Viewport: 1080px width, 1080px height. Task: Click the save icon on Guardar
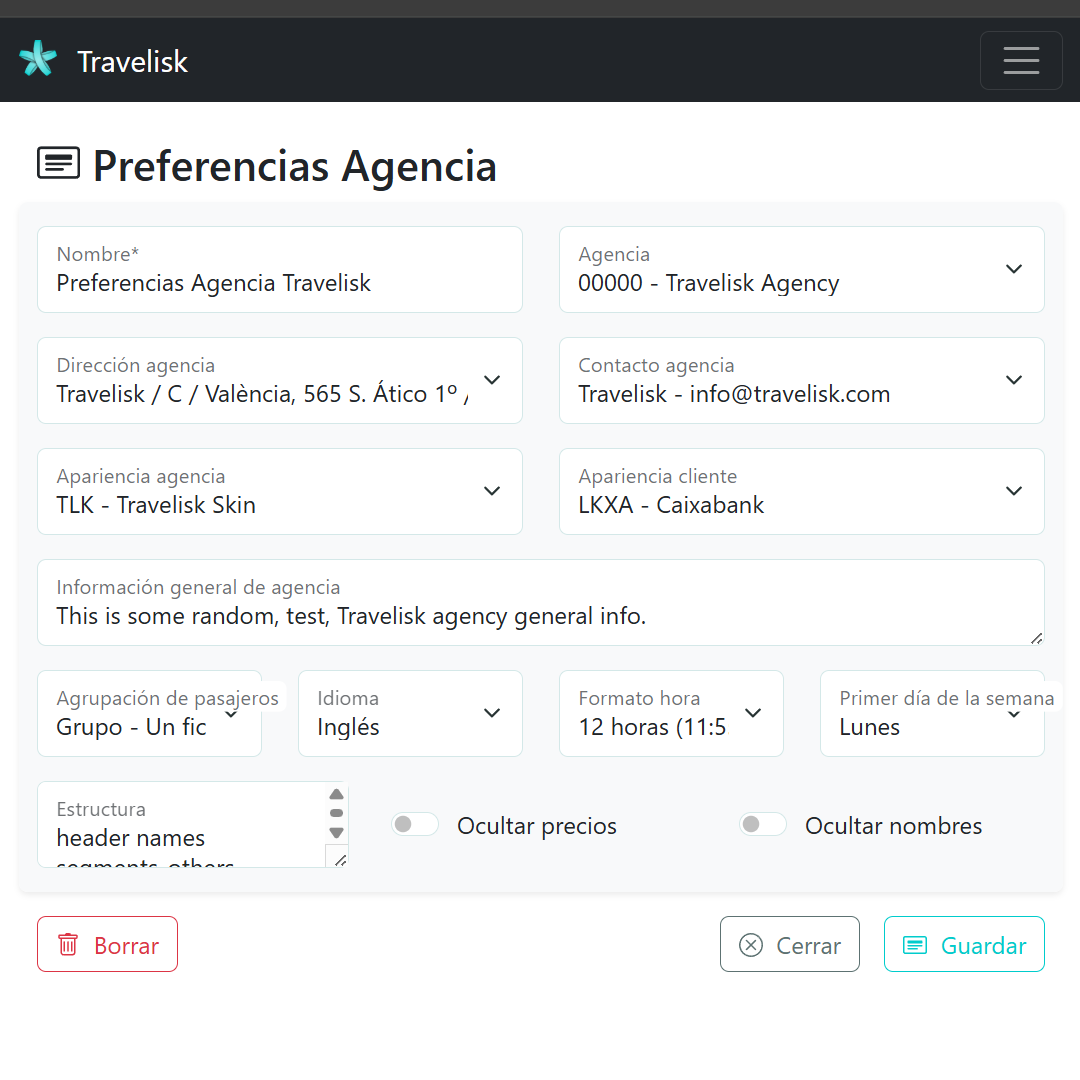915,945
